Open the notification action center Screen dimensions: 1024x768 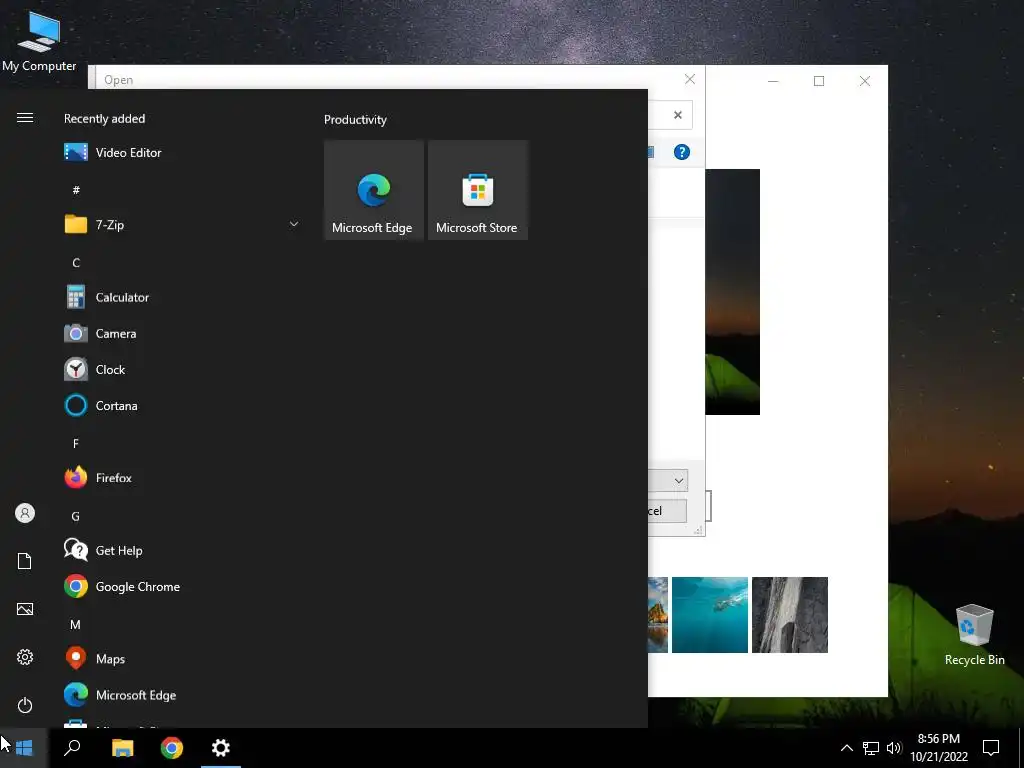pyautogui.click(x=991, y=748)
